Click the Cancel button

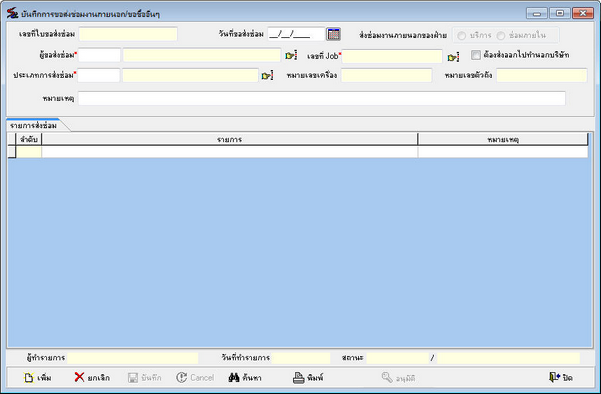195,378
